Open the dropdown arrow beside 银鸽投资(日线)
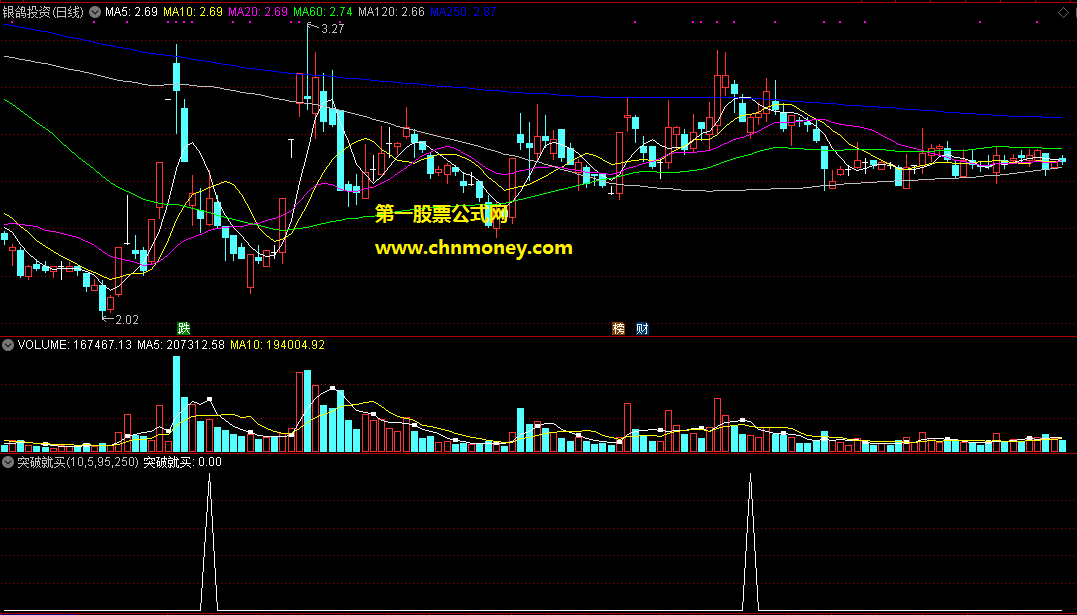1077x615 pixels. pyautogui.click(x=95, y=12)
